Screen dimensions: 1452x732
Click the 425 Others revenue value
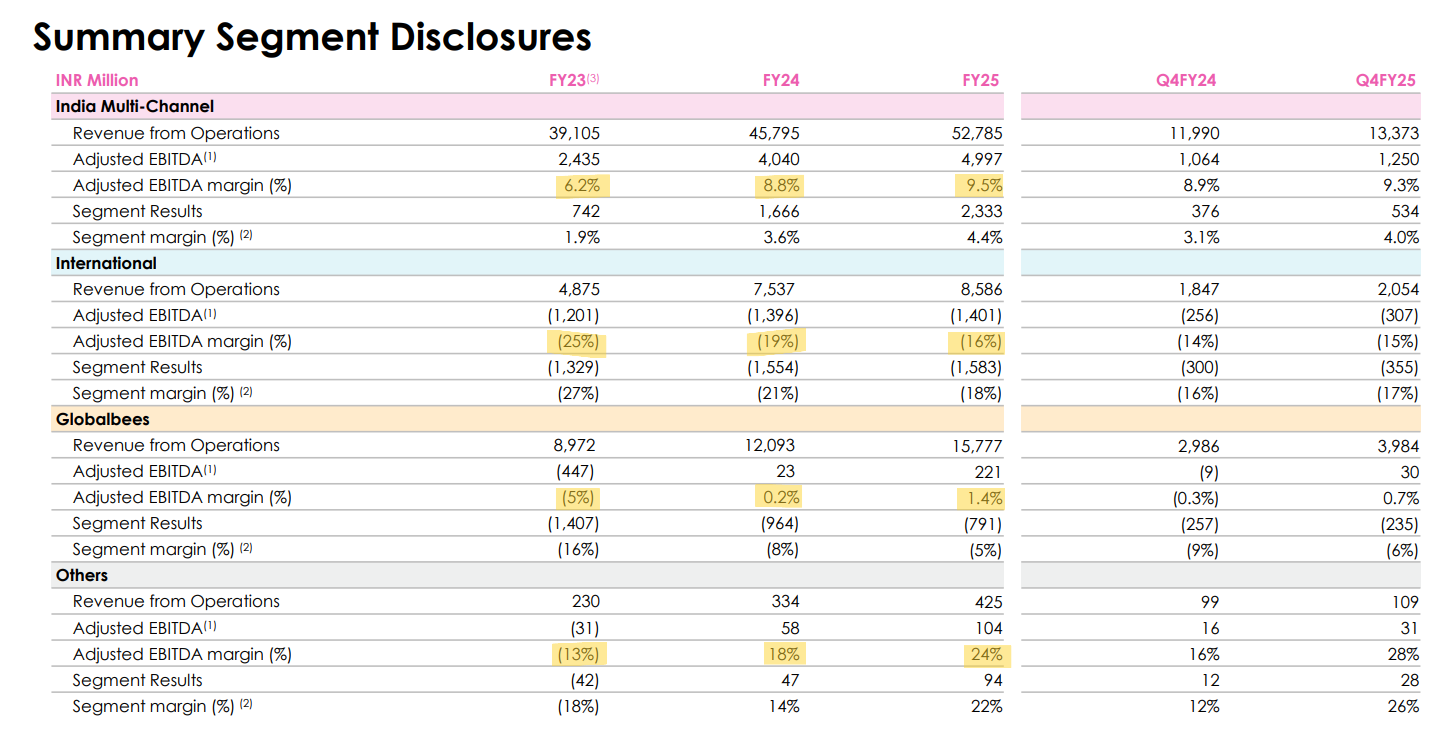[988, 601]
